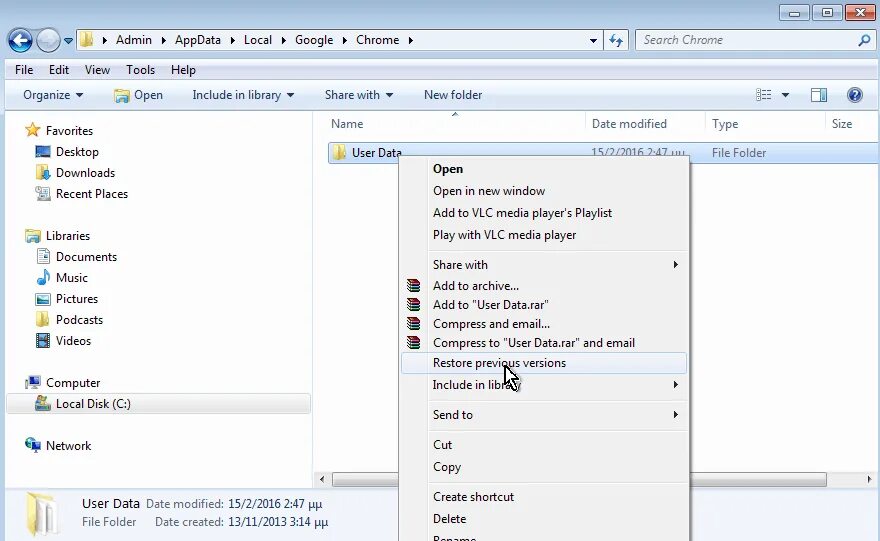Click the Forward navigation arrow

48,40
